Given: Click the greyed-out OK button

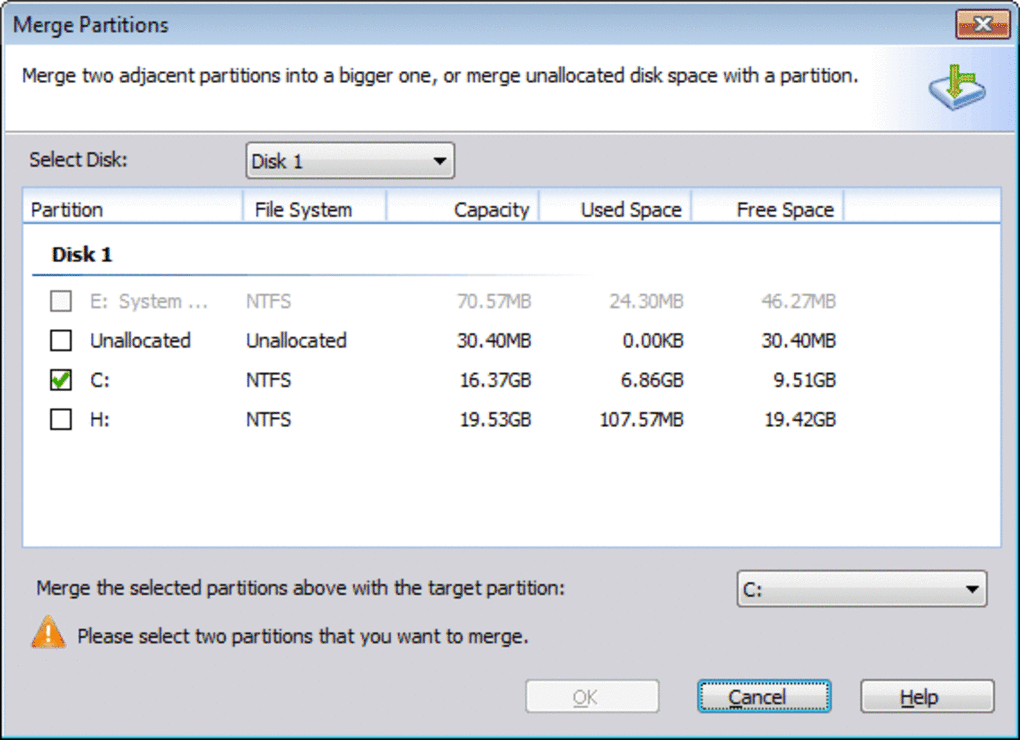Looking at the screenshot, I should 592,697.
